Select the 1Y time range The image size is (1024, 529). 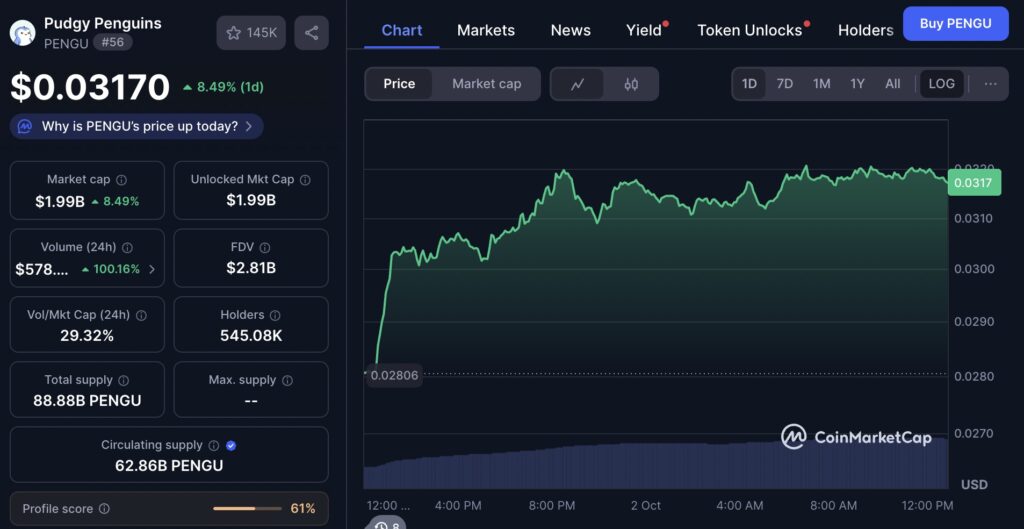pyautogui.click(x=857, y=84)
